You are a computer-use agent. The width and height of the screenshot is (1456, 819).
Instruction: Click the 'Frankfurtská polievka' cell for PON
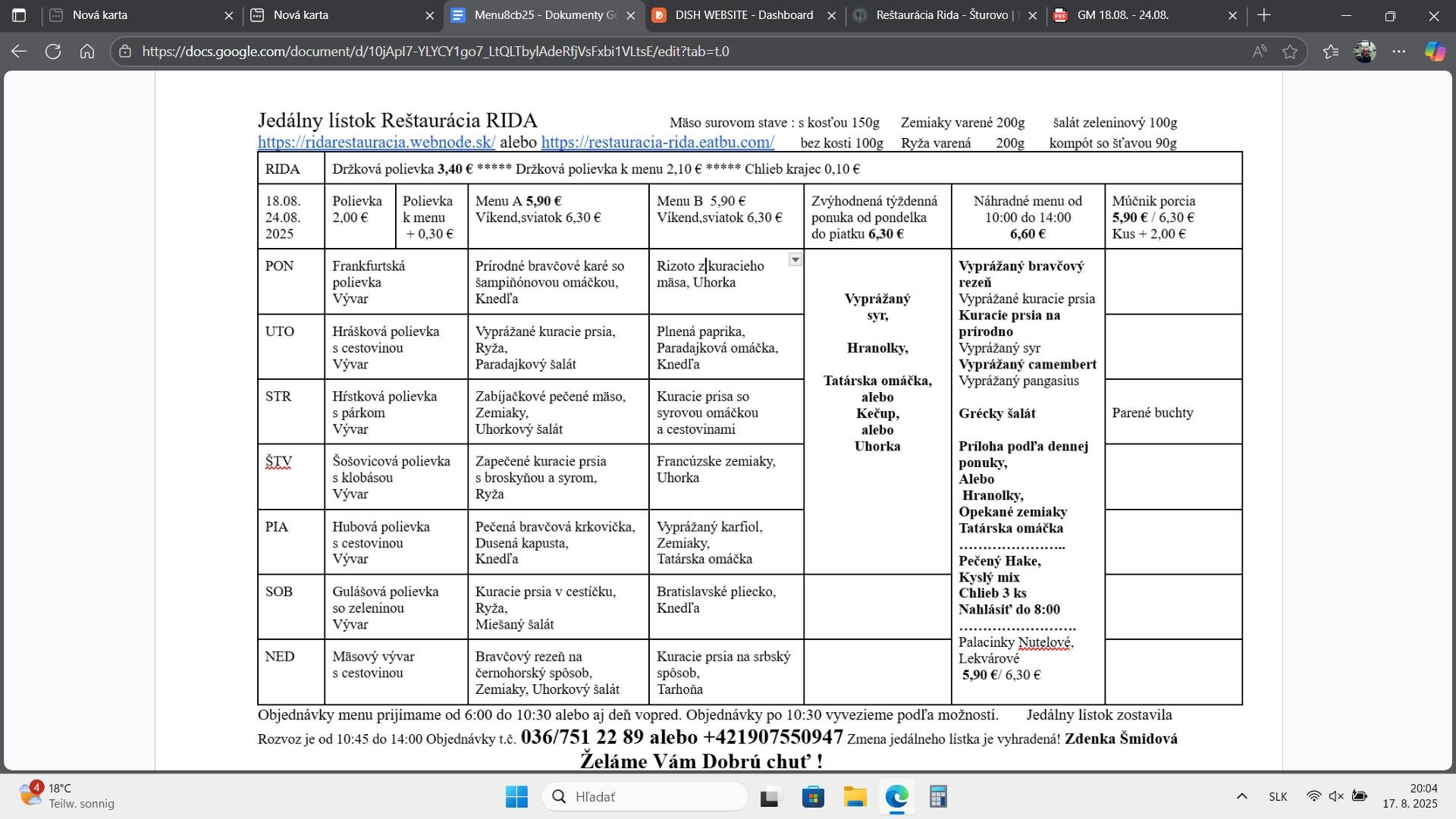pos(396,282)
